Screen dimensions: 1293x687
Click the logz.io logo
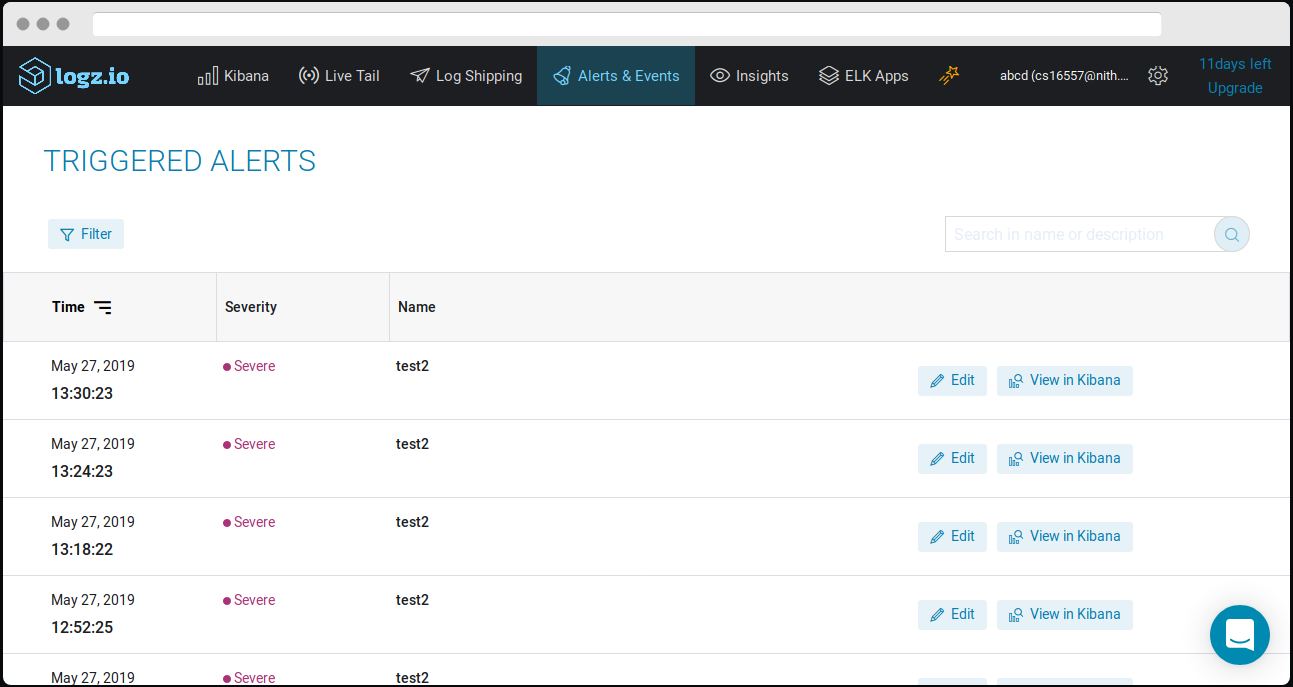[74, 76]
